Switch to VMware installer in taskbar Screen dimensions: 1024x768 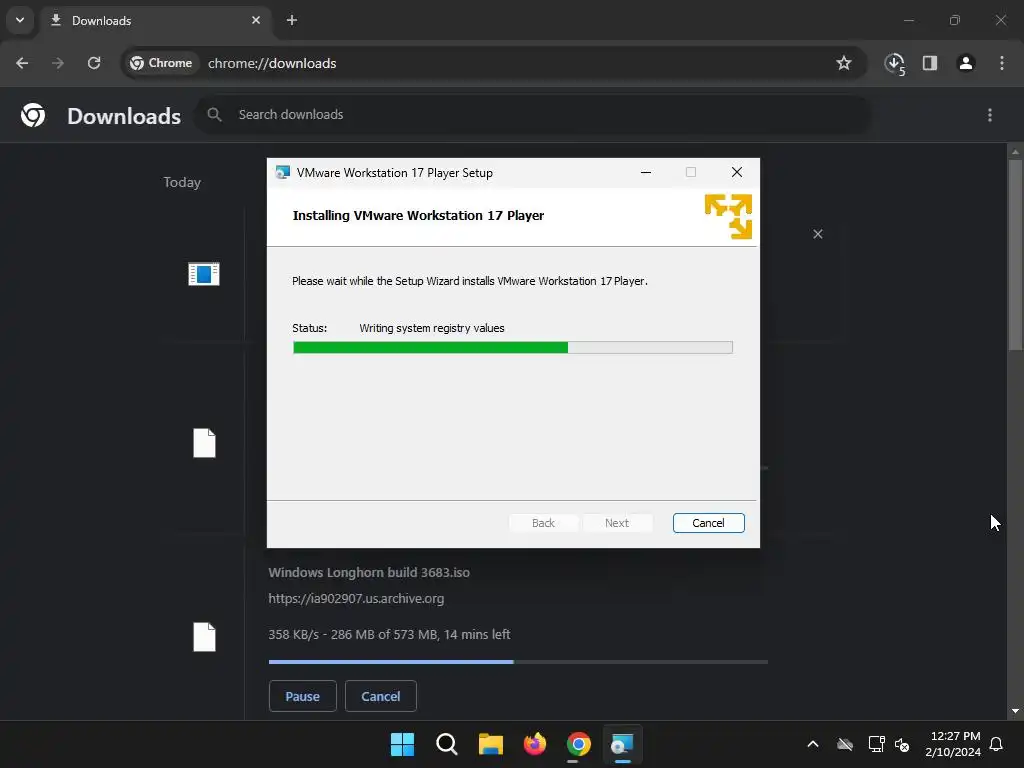(622, 744)
